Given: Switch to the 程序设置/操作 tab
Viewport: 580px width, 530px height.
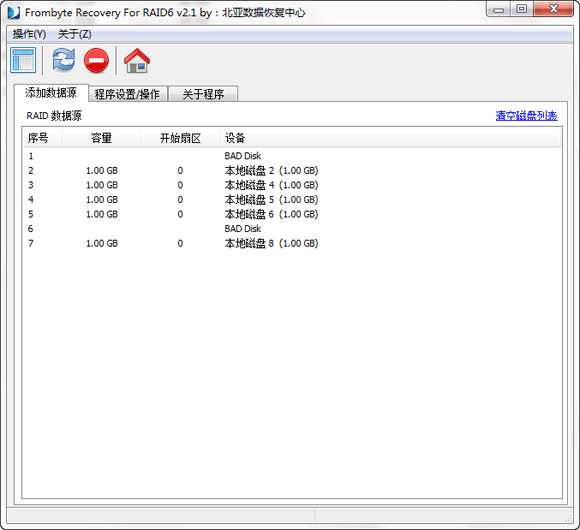Looking at the screenshot, I should click(127, 94).
